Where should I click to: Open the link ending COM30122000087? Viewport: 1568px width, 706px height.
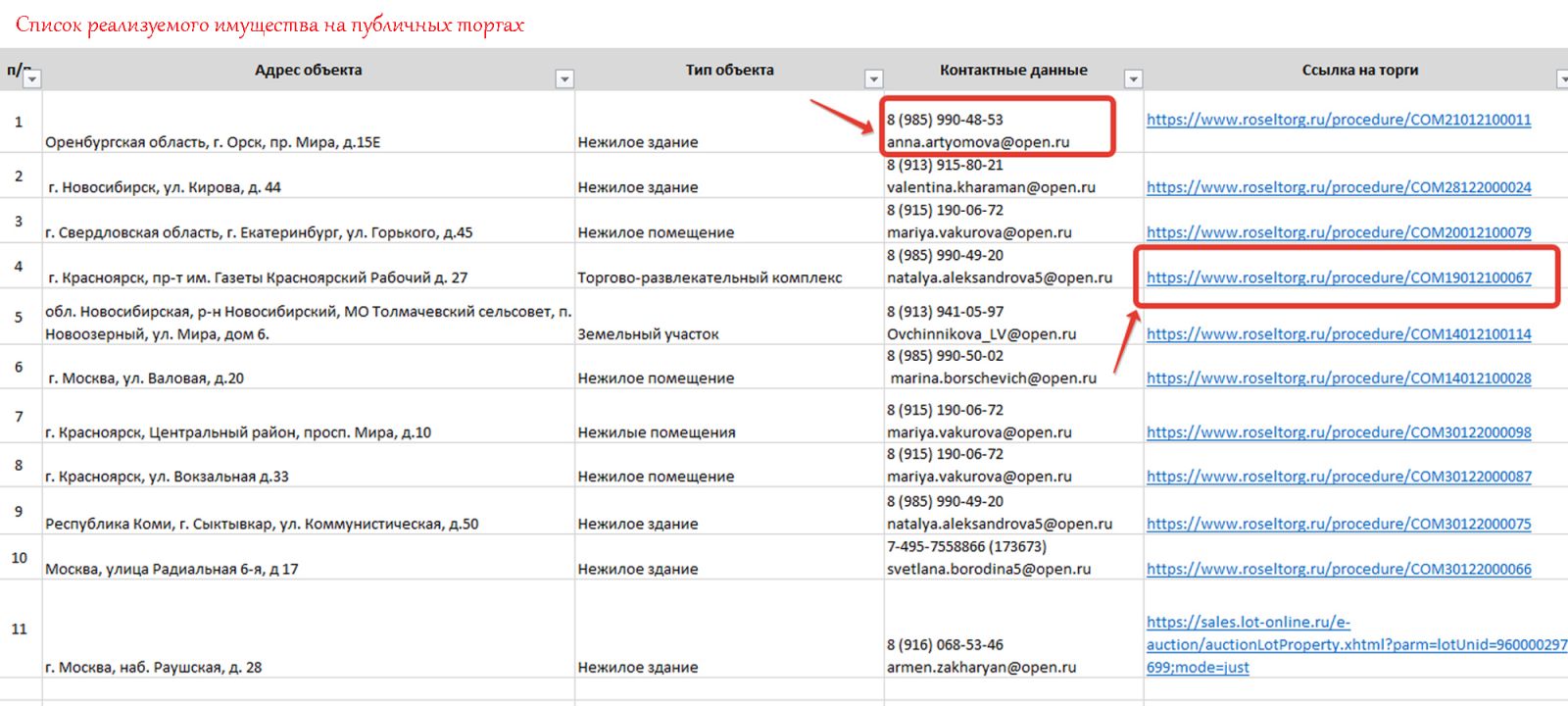coord(1338,477)
